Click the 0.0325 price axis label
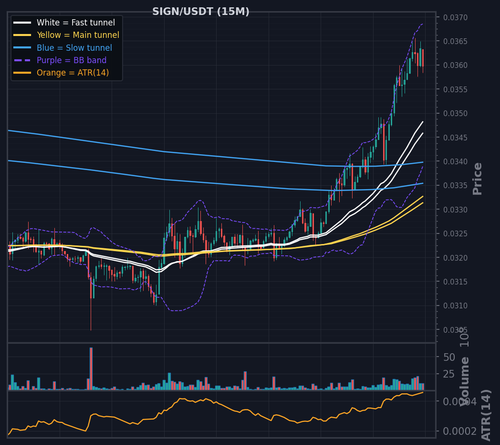Image resolution: width=500 pixels, height=445 pixels. (455, 234)
